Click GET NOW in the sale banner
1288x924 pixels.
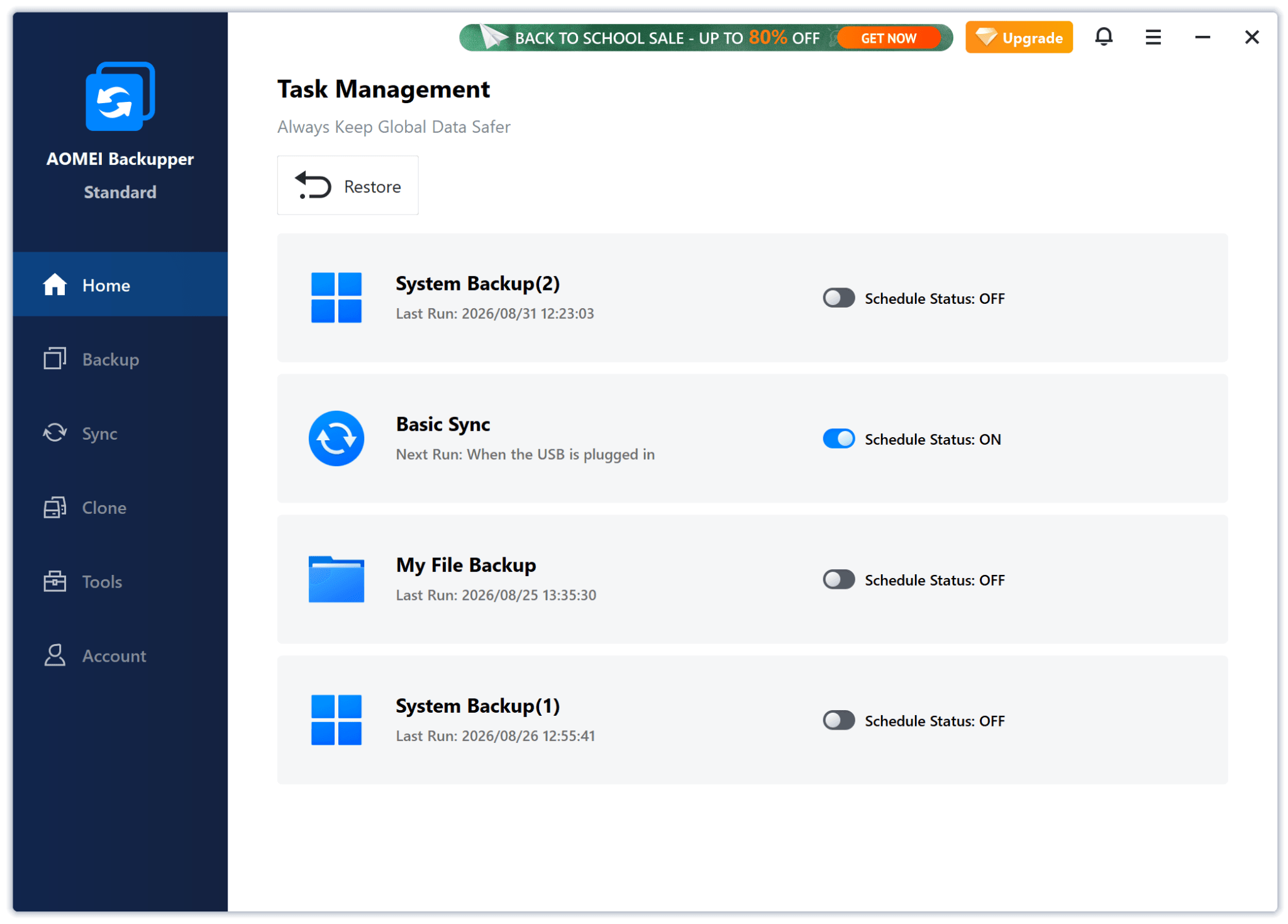(888, 38)
